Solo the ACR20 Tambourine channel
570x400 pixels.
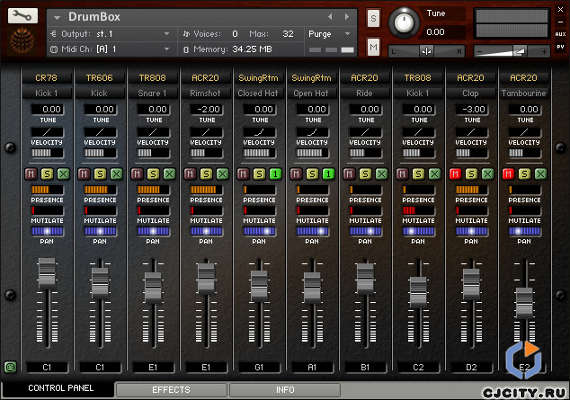[525, 174]
